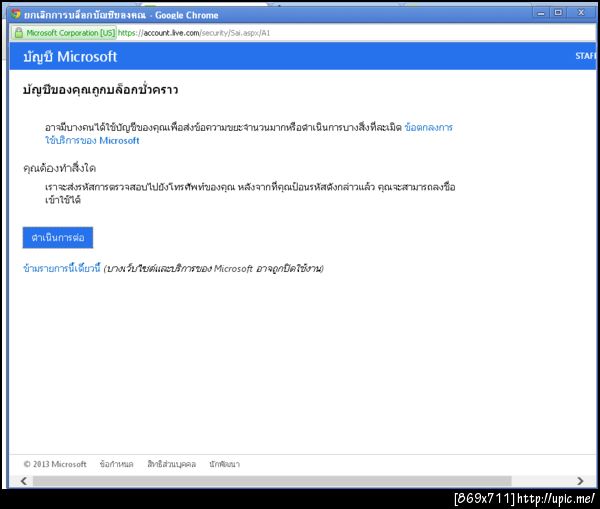Click the heading บัญชีของคุณถูกบล็อกชั่วคราว

[100, 90]
